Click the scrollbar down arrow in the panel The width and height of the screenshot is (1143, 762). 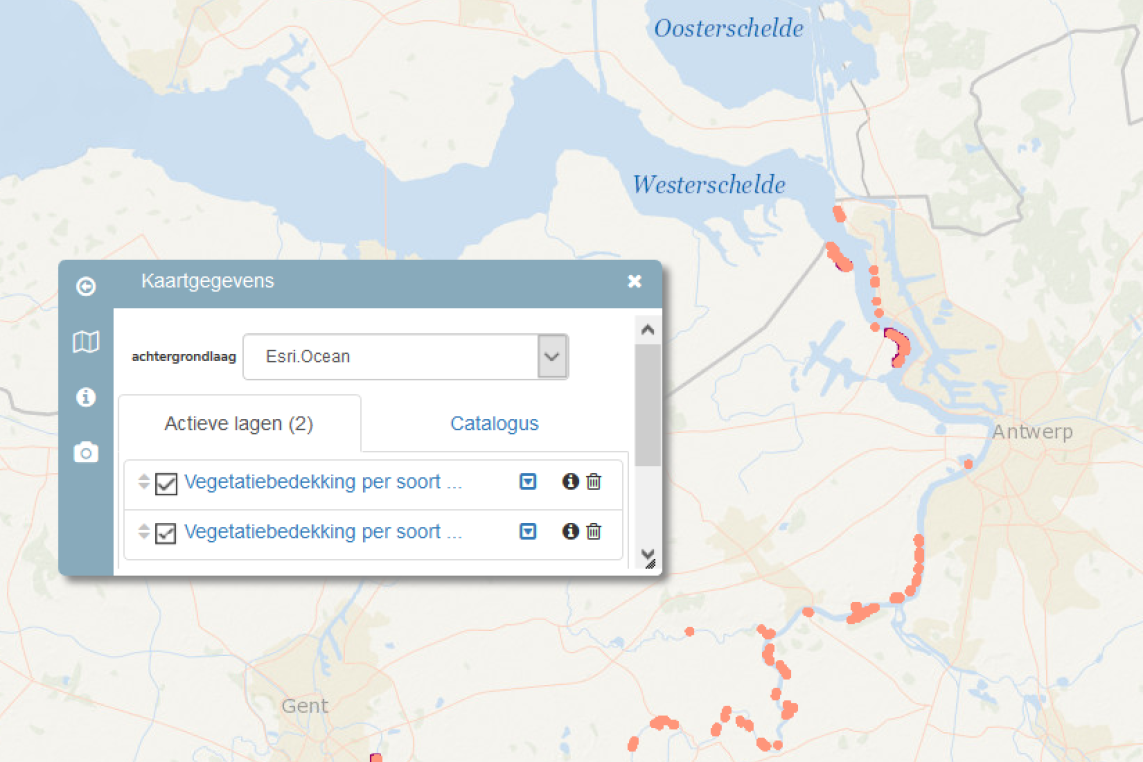click(647, 556)
